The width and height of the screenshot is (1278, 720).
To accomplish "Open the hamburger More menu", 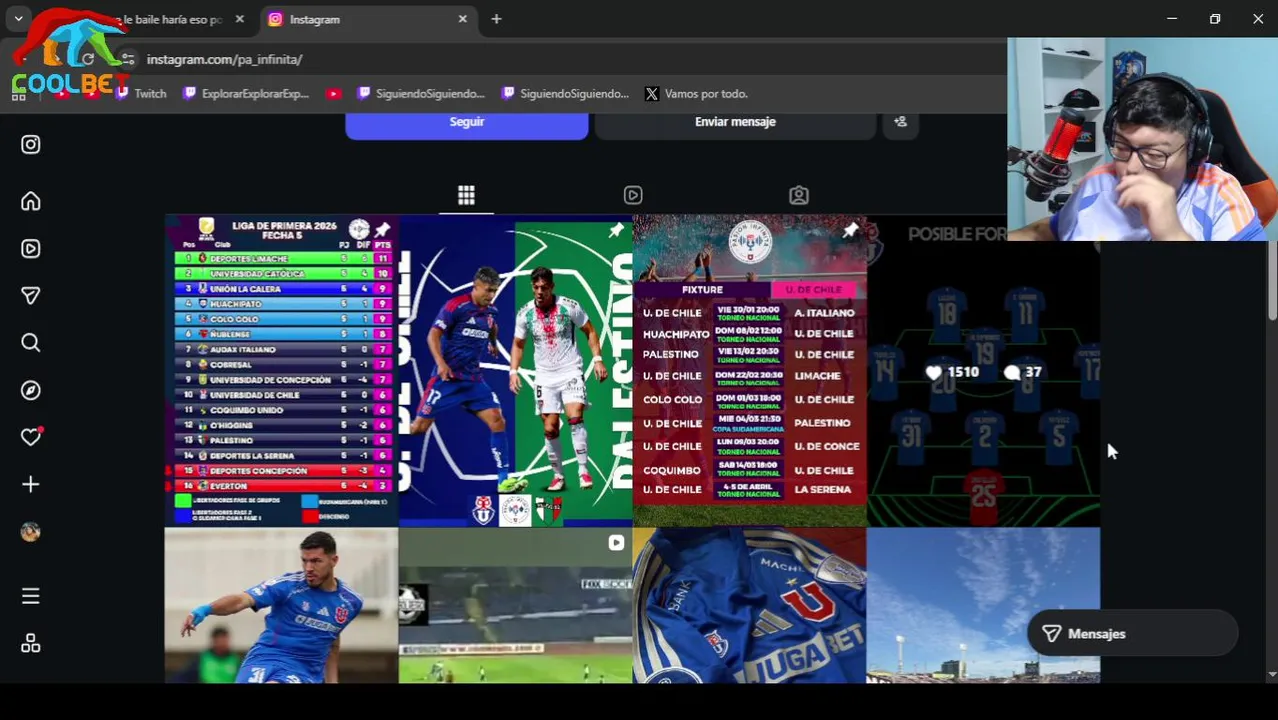I will tap(31, 596).
